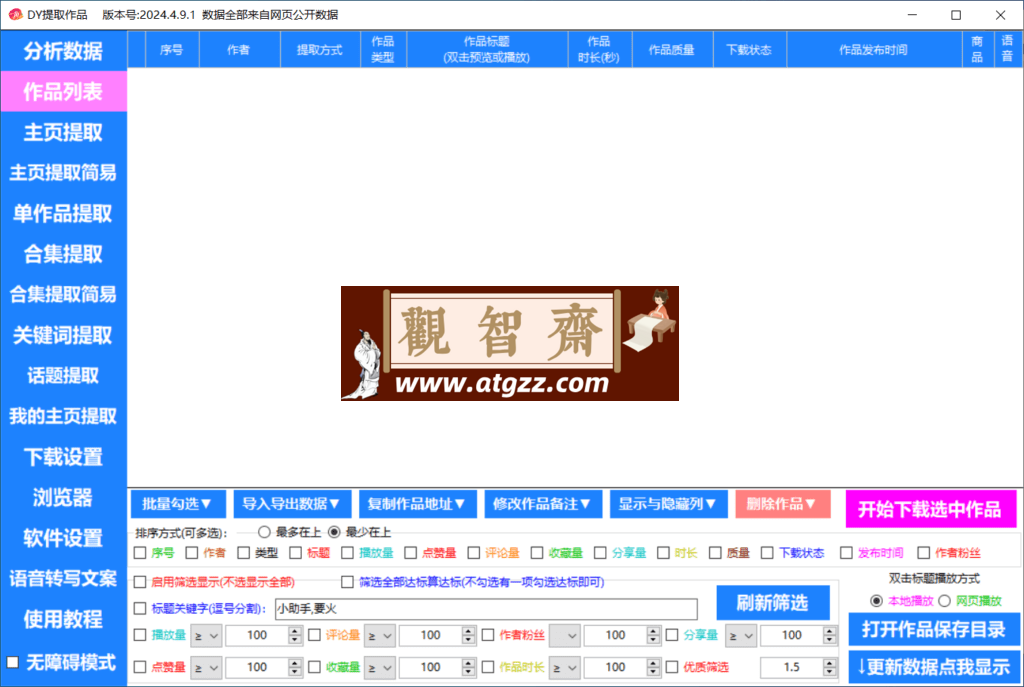Check the 优质筛选 checkbox
This screenshot has width=1024, height=687.
(x=672, y=667)
